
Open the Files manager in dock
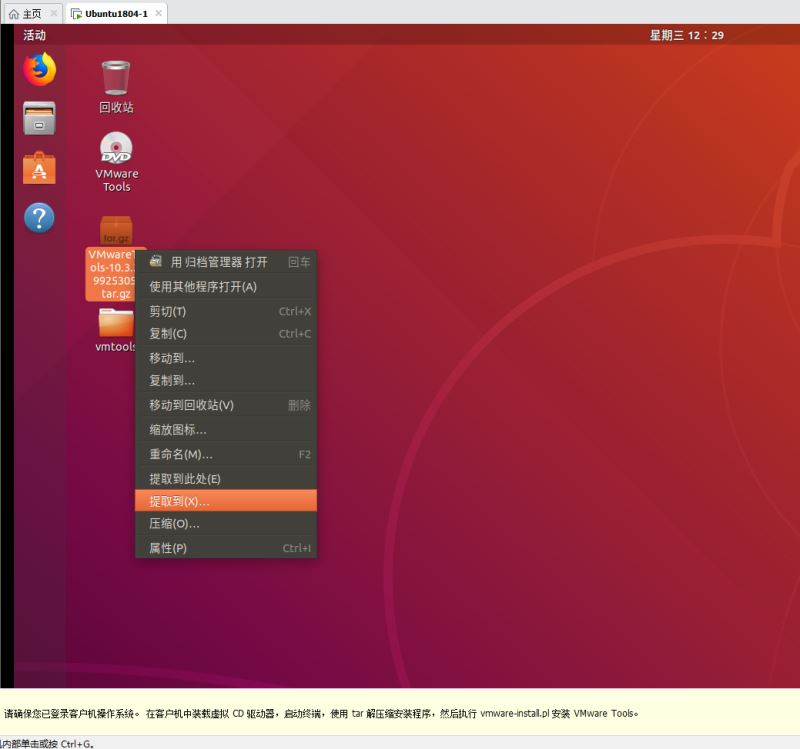click(39, 118)
